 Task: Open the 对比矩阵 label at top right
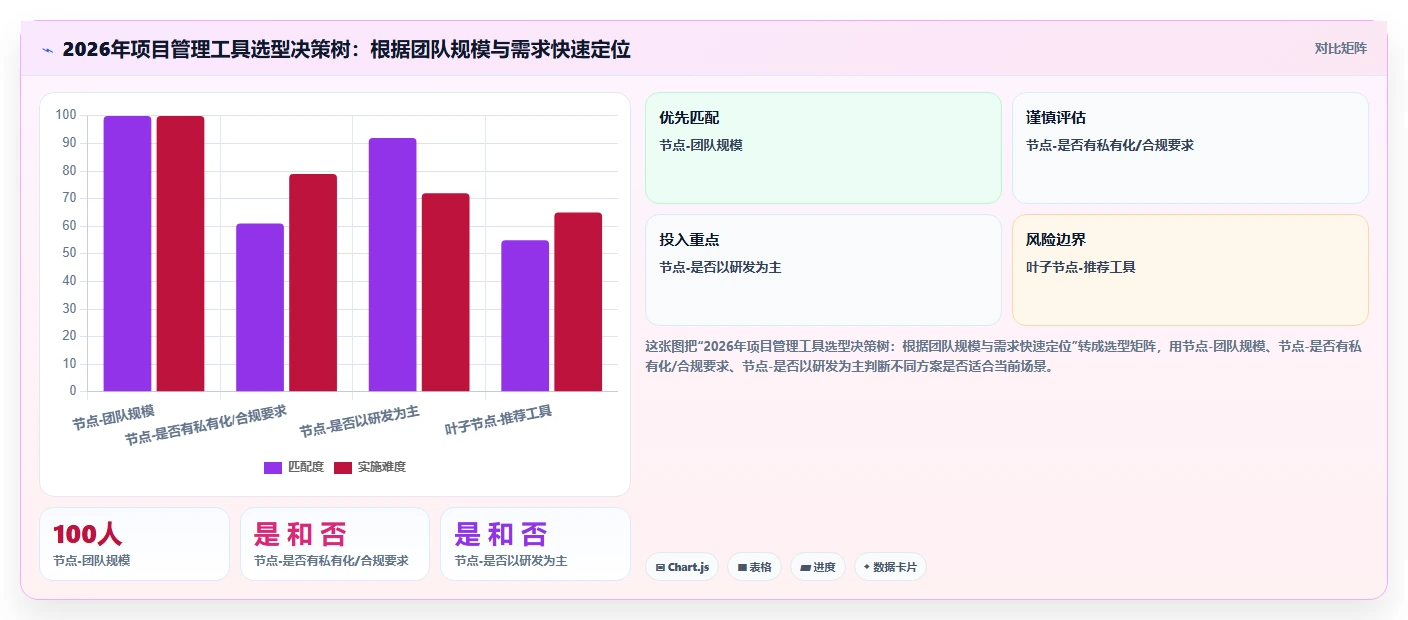click(x=1340, y=48)
